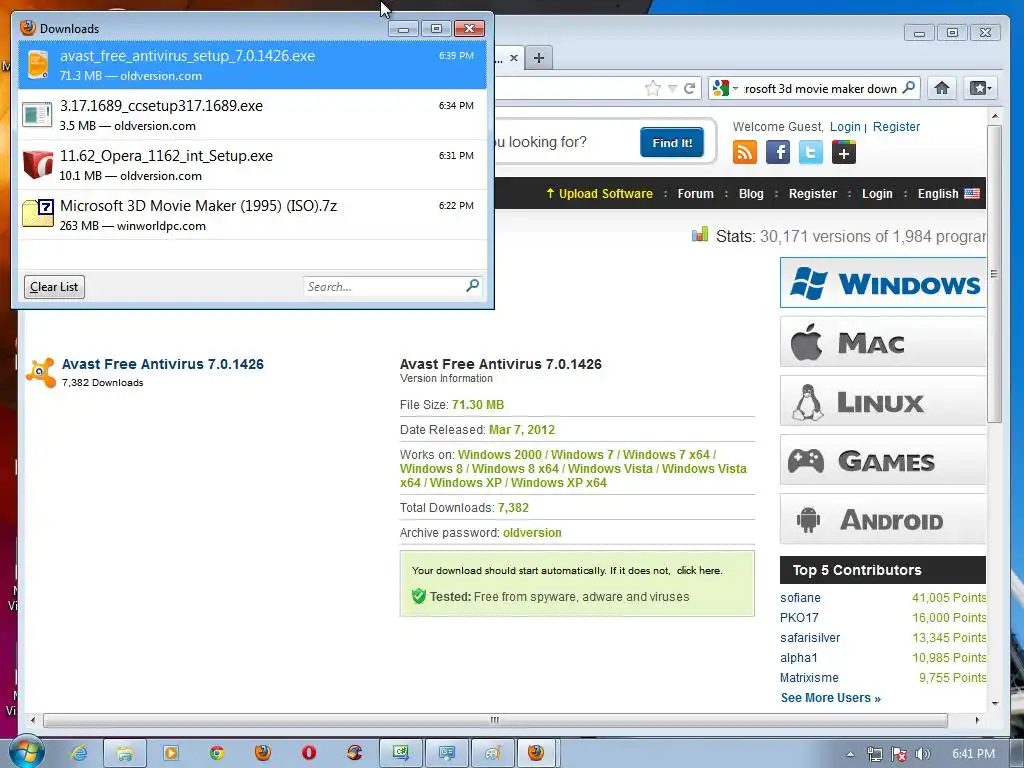
Task: Click the search magnifier in the browser search box
Action: [908, 88]
